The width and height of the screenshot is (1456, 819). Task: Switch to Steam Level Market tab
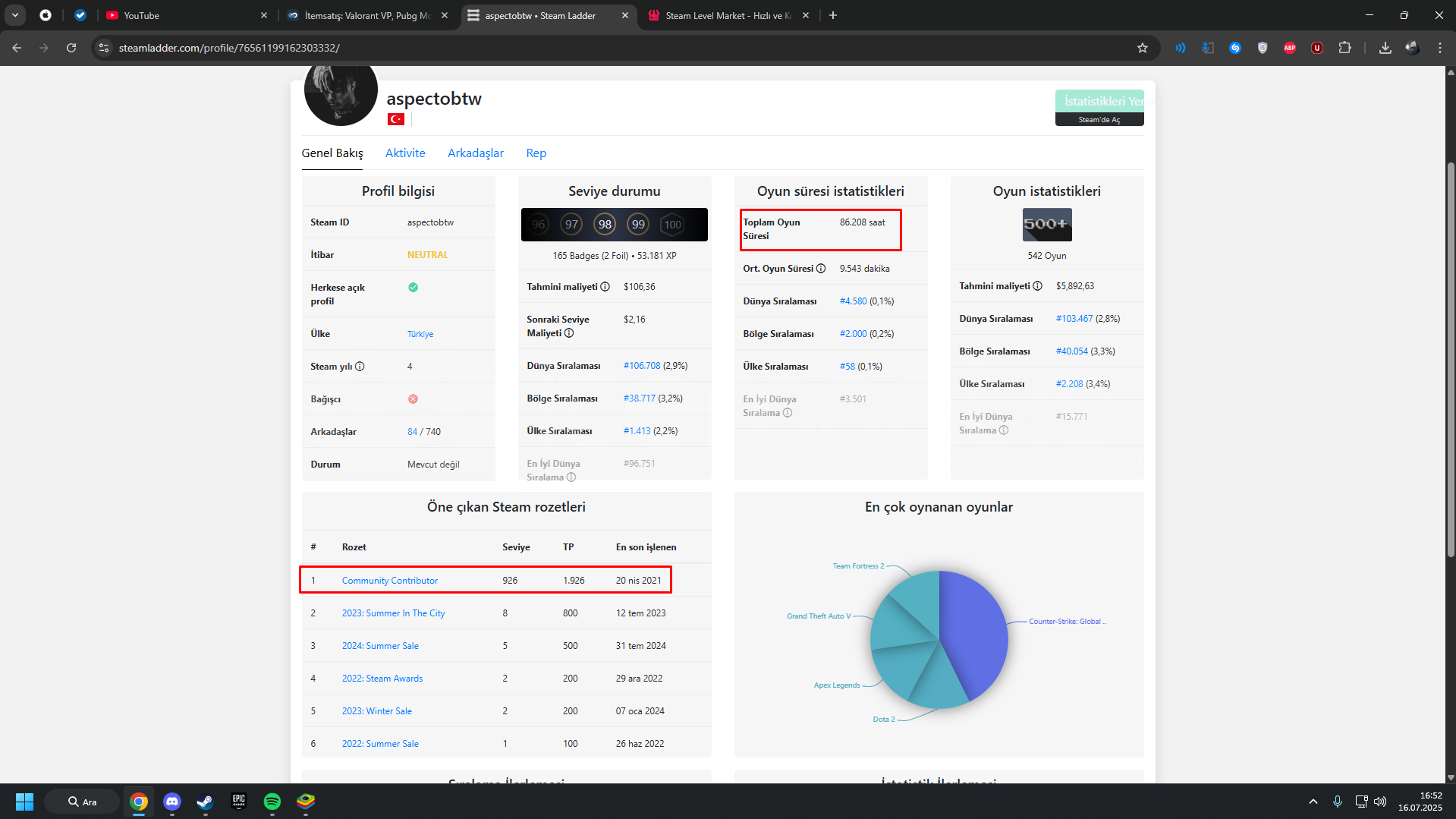(x=729, y=15)
